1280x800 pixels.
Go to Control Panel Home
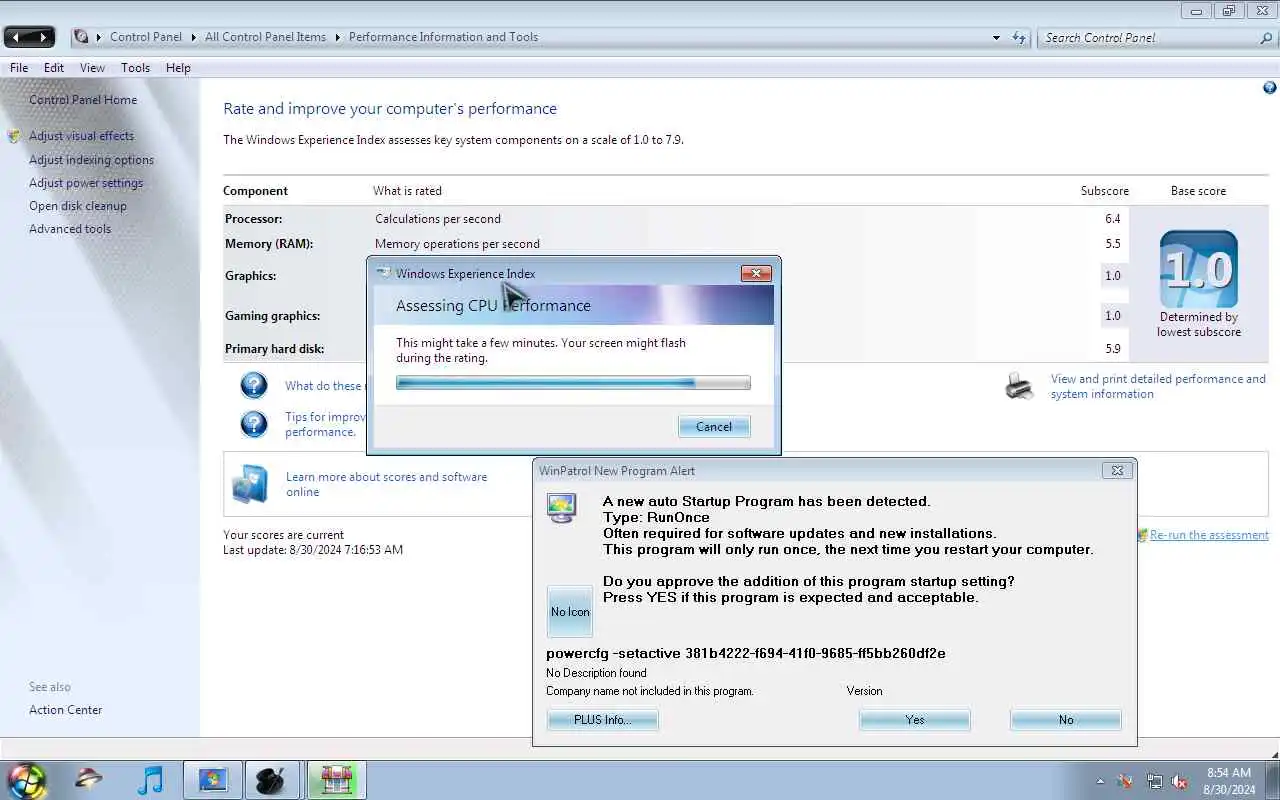(x=83, y=100)
